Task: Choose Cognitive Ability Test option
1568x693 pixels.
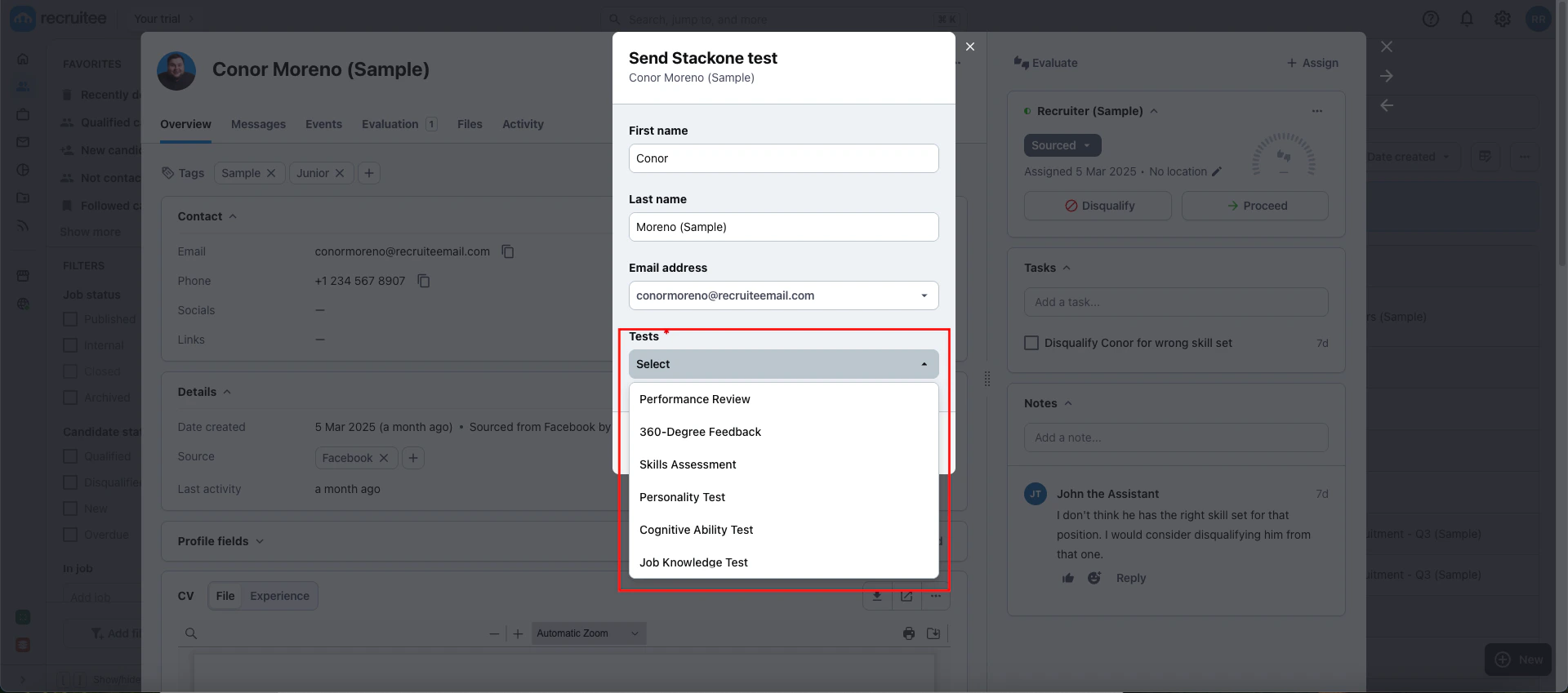Action: pyautogui.click(x=784, y=530)
